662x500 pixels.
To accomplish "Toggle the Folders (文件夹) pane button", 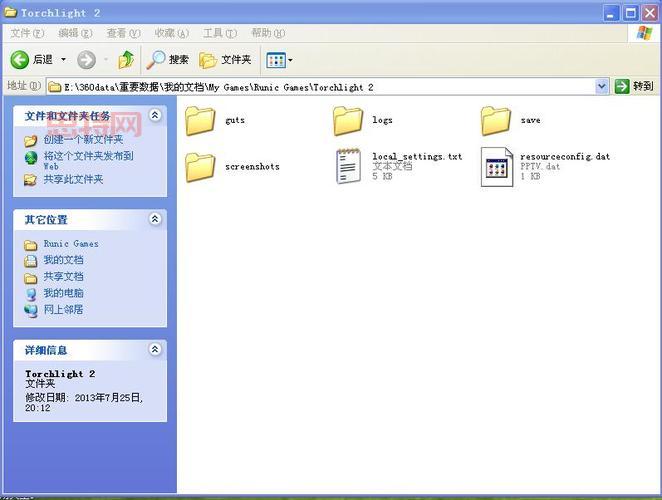I will (226, 60).
